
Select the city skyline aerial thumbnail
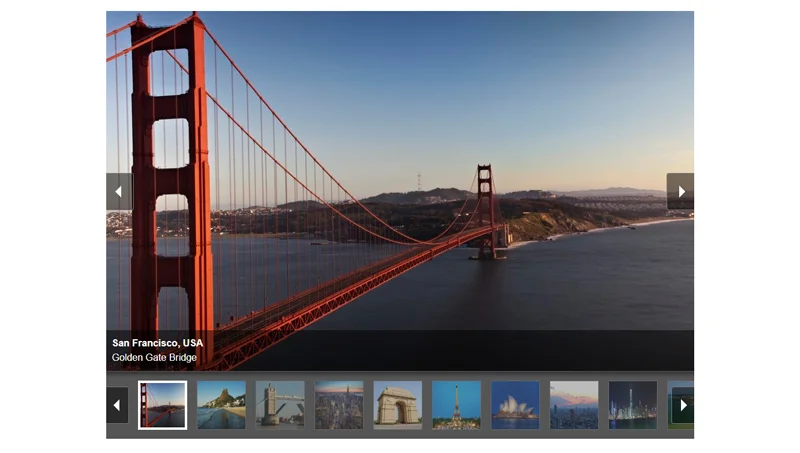click(339, 405)
